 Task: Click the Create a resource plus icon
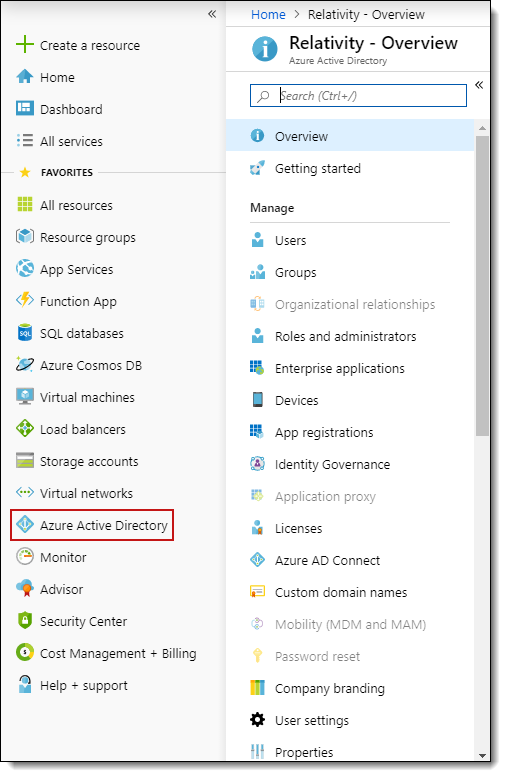click(x=25, y=45)
